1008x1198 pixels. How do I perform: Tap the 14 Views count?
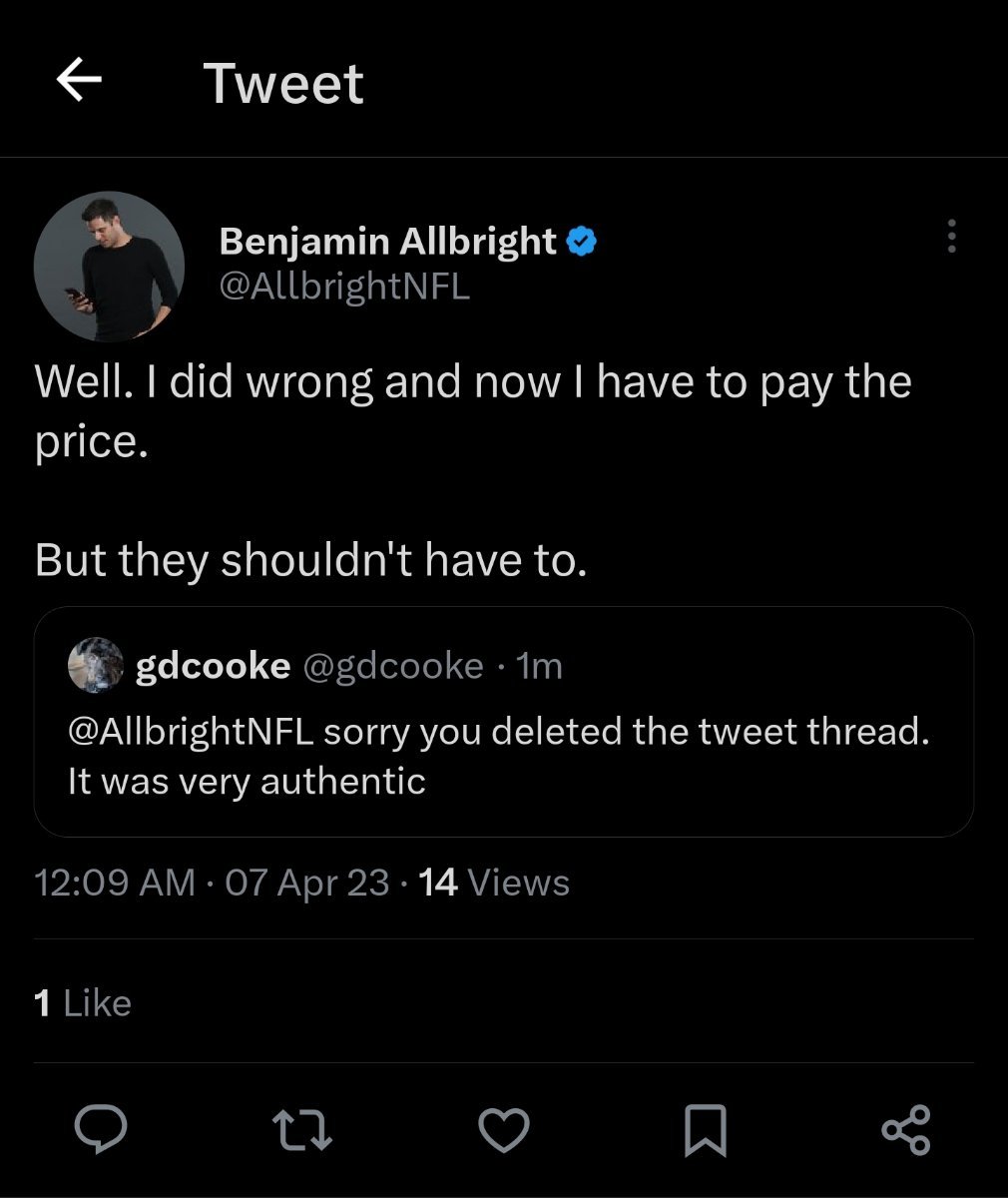(x=494, y=883)
